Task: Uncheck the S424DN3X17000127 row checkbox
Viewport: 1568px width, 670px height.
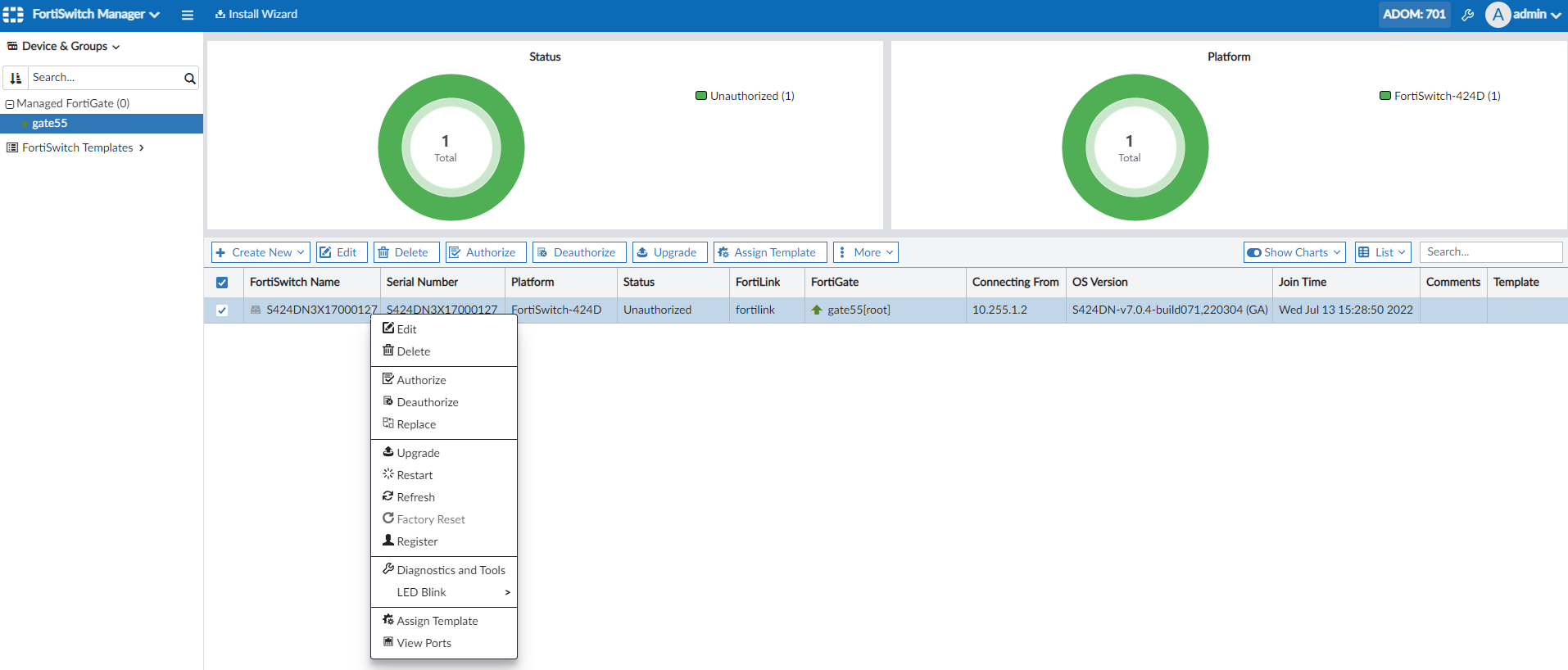Action: point(222,310)
